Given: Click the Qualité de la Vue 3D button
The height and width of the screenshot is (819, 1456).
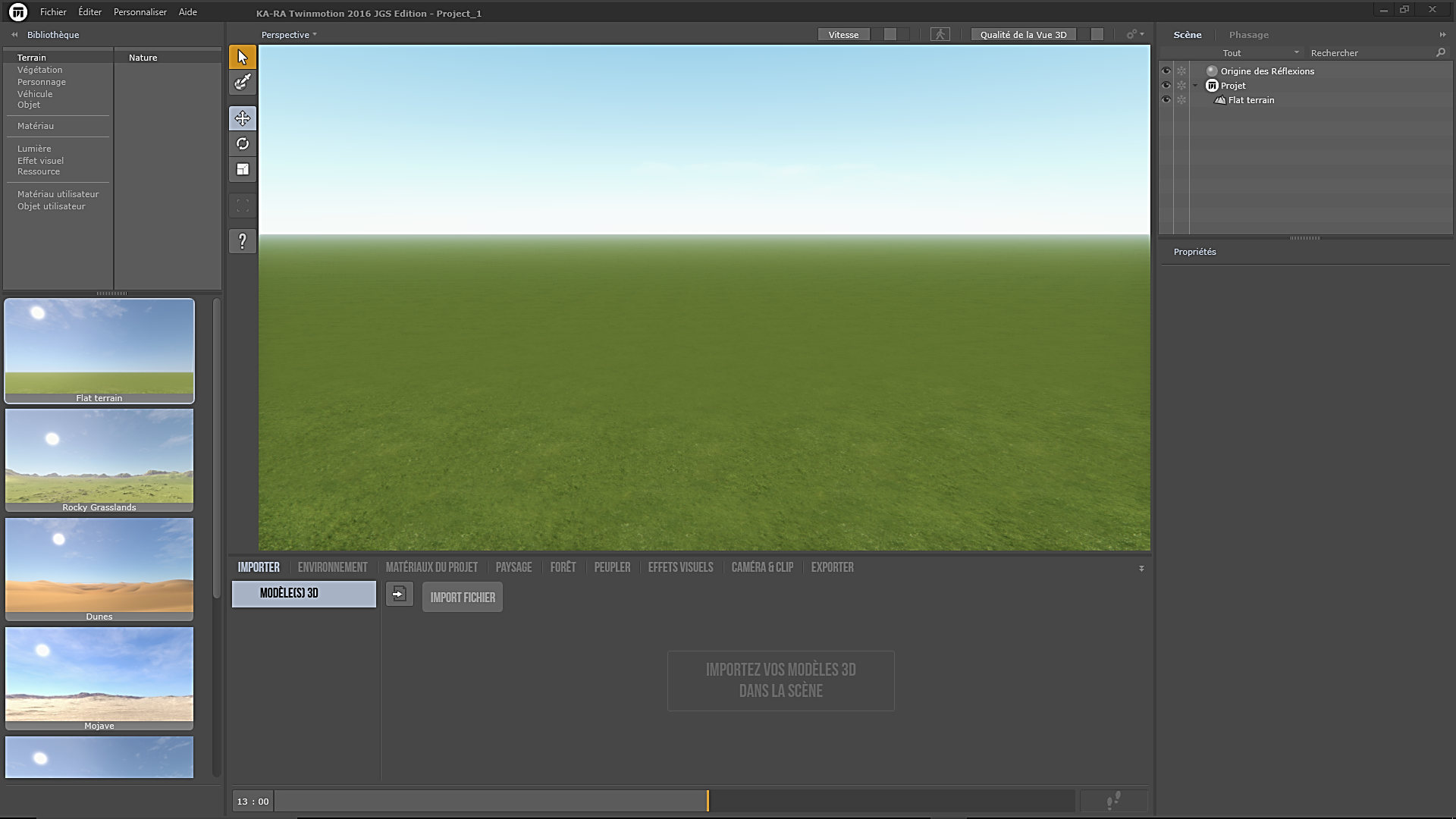Looking at the screenshot, I should (x=1023, y=35).
